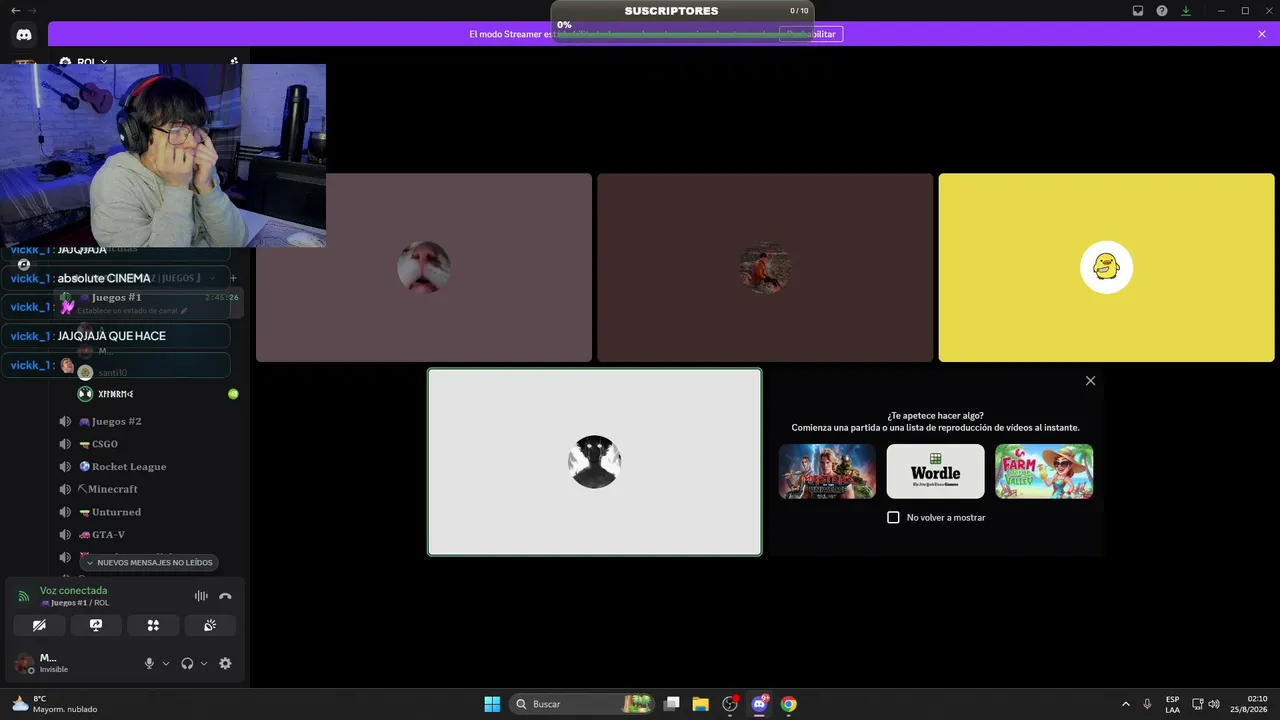Open headphone output options arrow

[204, 663]
